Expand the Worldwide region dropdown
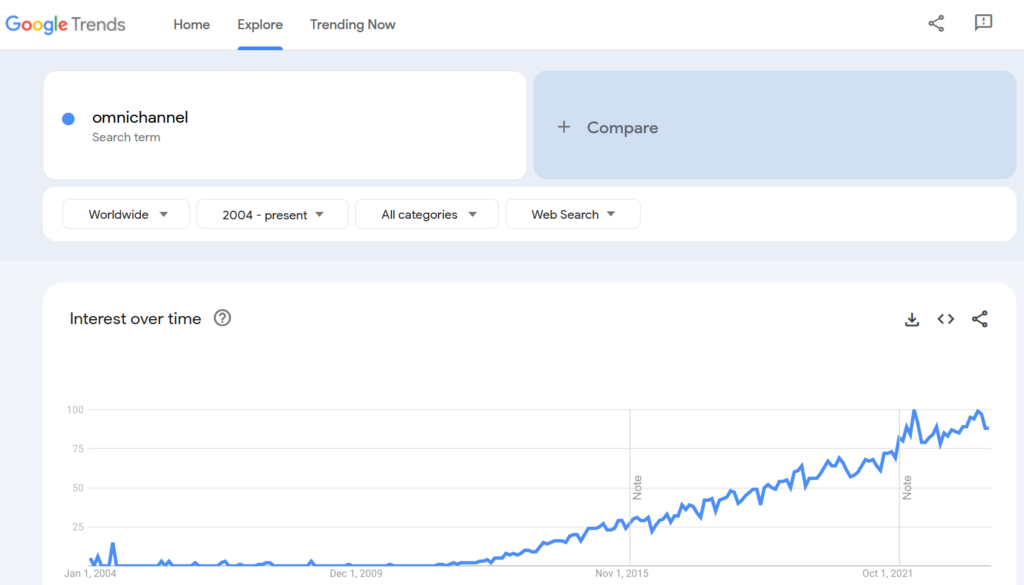This screenshot has height=585, width=1024. (126, 214)
